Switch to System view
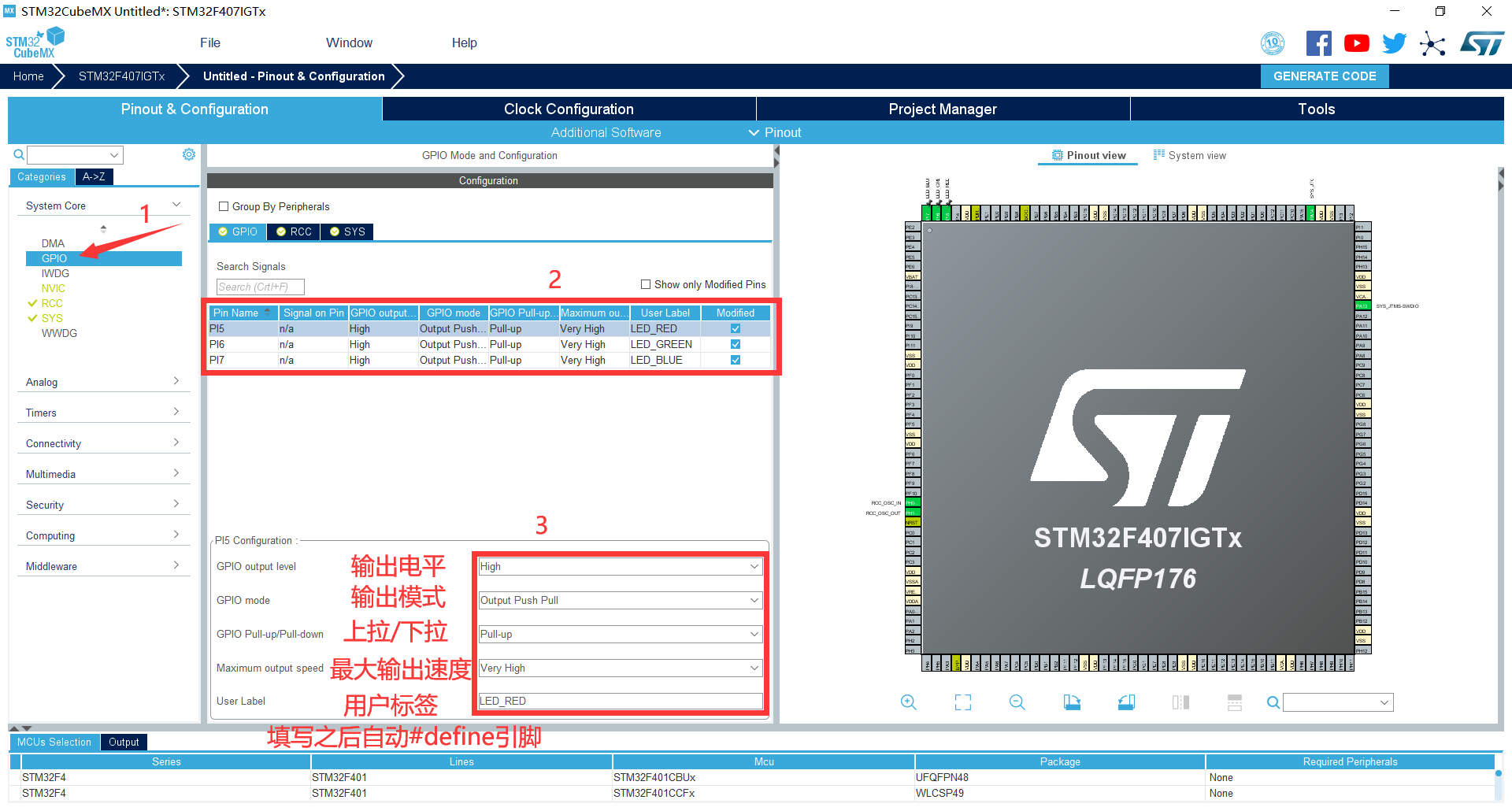The height and width of the screenshot is (811, 1512). pos(1190,155)
